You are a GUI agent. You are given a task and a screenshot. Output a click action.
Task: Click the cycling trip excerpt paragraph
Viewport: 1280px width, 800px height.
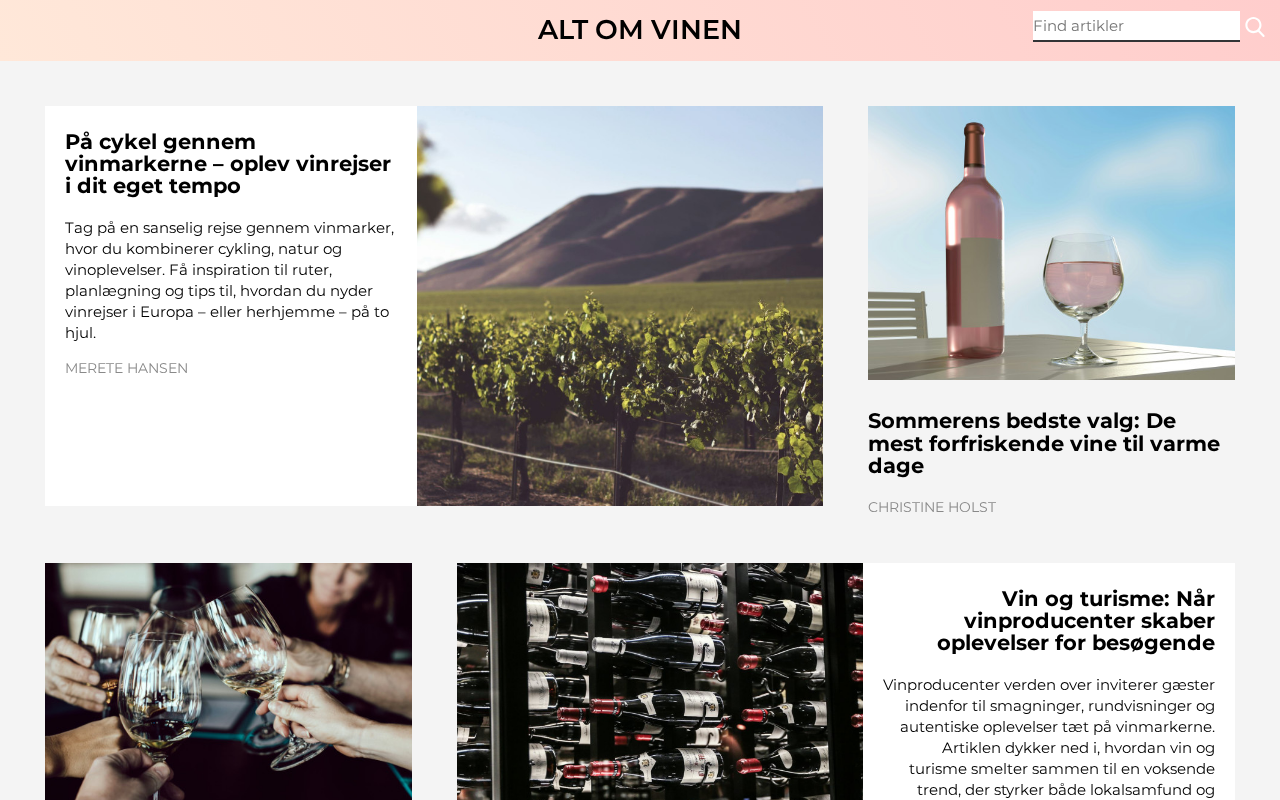230,280
